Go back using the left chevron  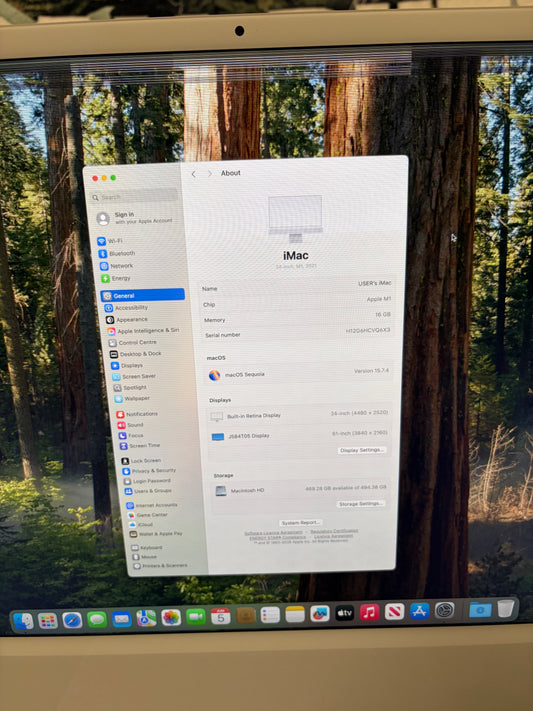(x=194, y=174)
